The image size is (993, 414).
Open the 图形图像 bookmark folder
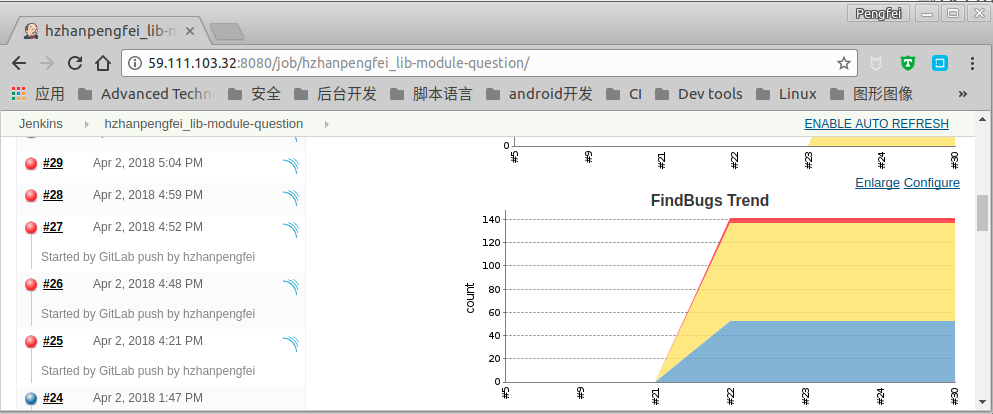(871, 94)
